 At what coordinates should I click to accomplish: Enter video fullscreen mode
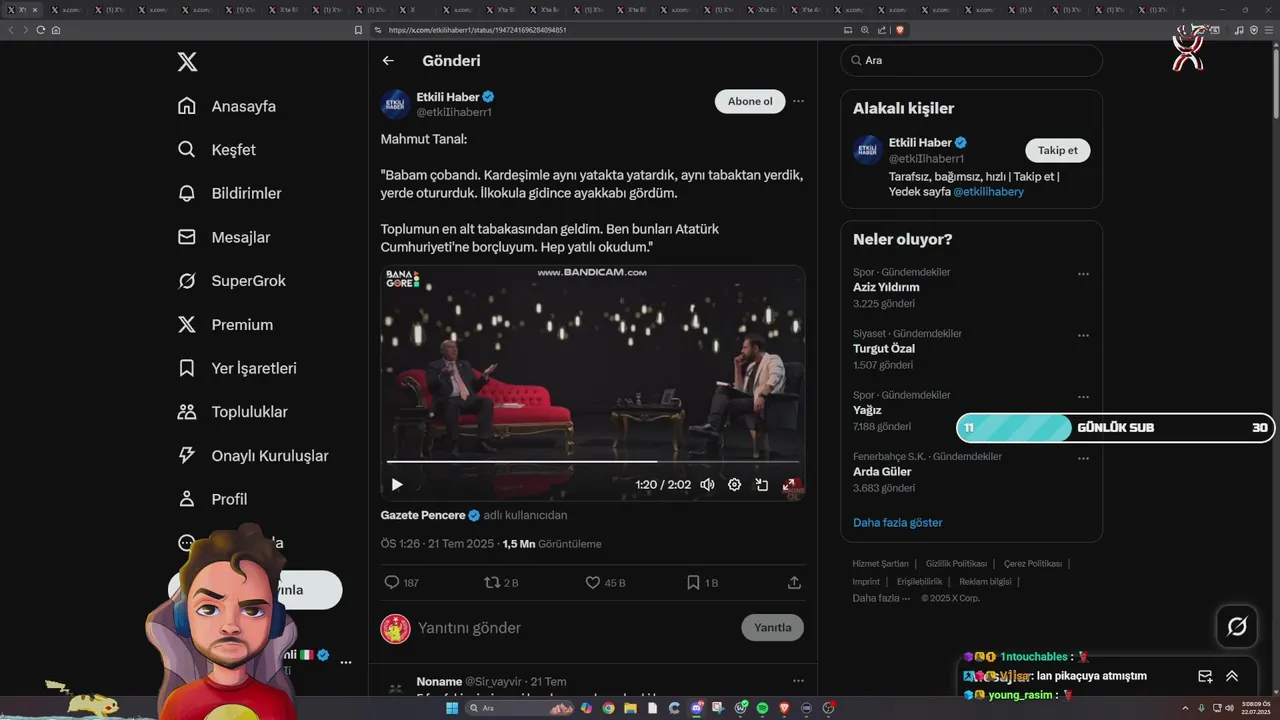[789, 485]
